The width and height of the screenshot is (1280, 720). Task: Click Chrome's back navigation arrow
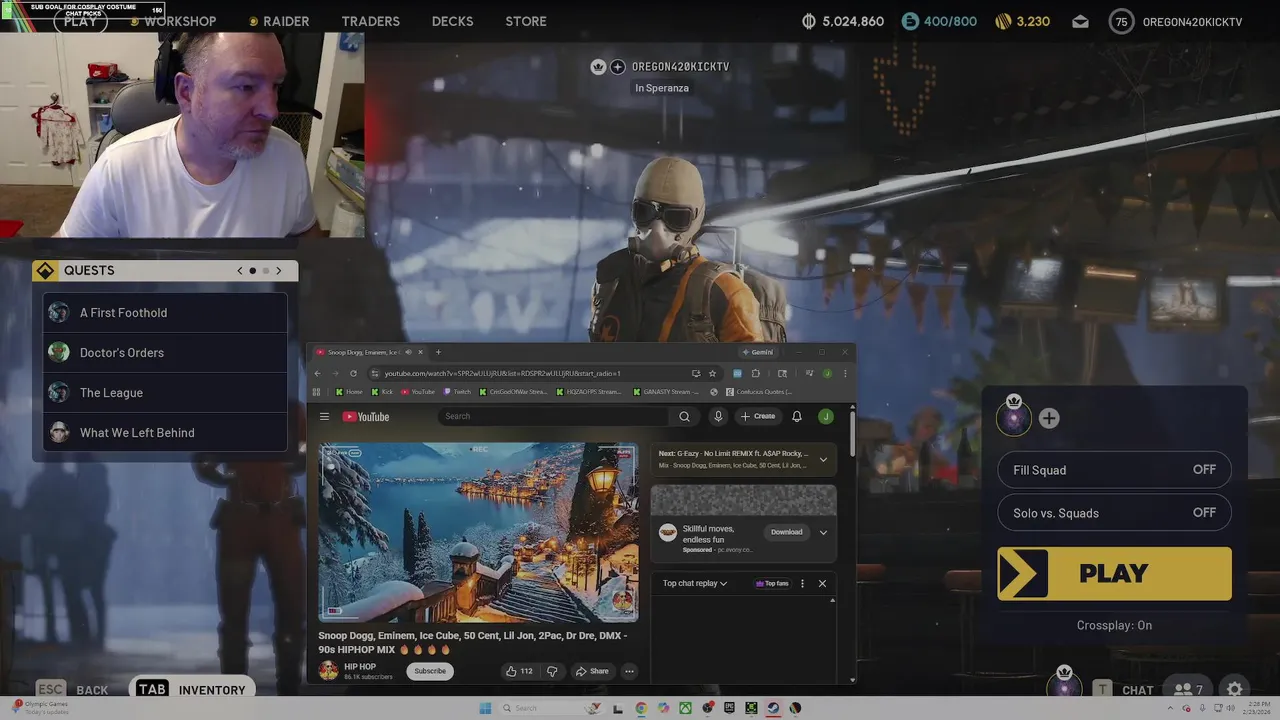coord(317,373)
